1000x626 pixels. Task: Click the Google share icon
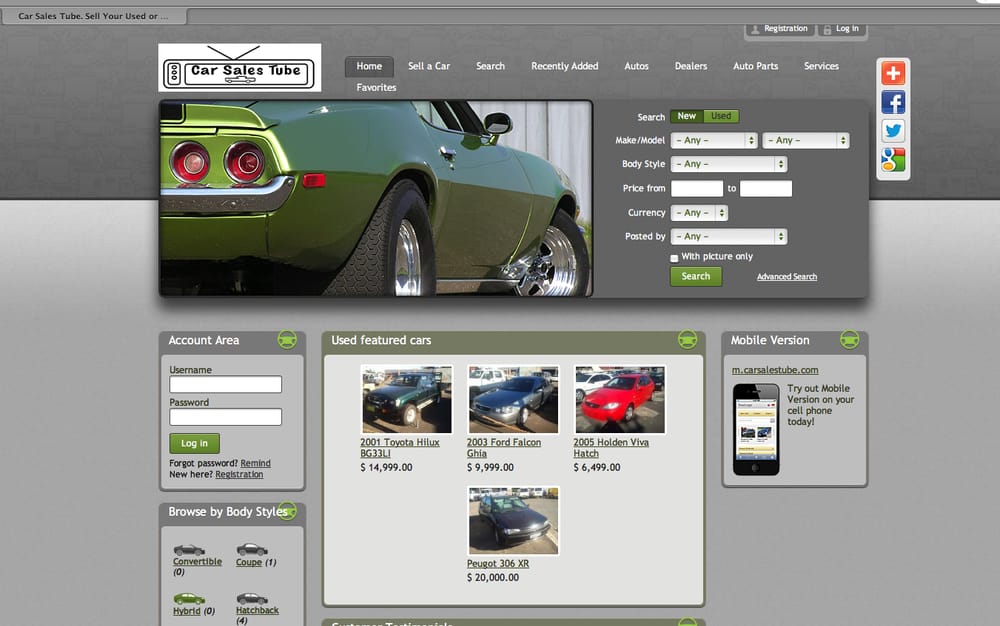click(x=893, y=160)
